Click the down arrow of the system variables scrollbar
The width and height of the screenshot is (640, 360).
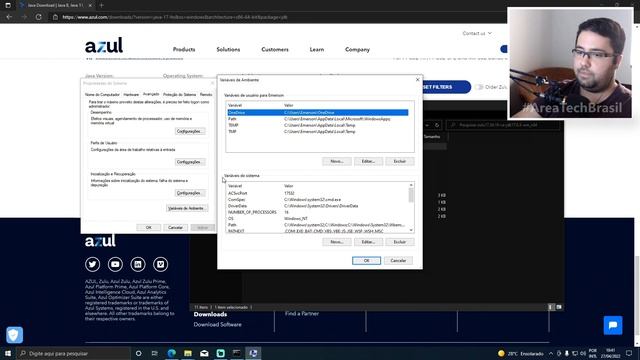pos(411,231)
